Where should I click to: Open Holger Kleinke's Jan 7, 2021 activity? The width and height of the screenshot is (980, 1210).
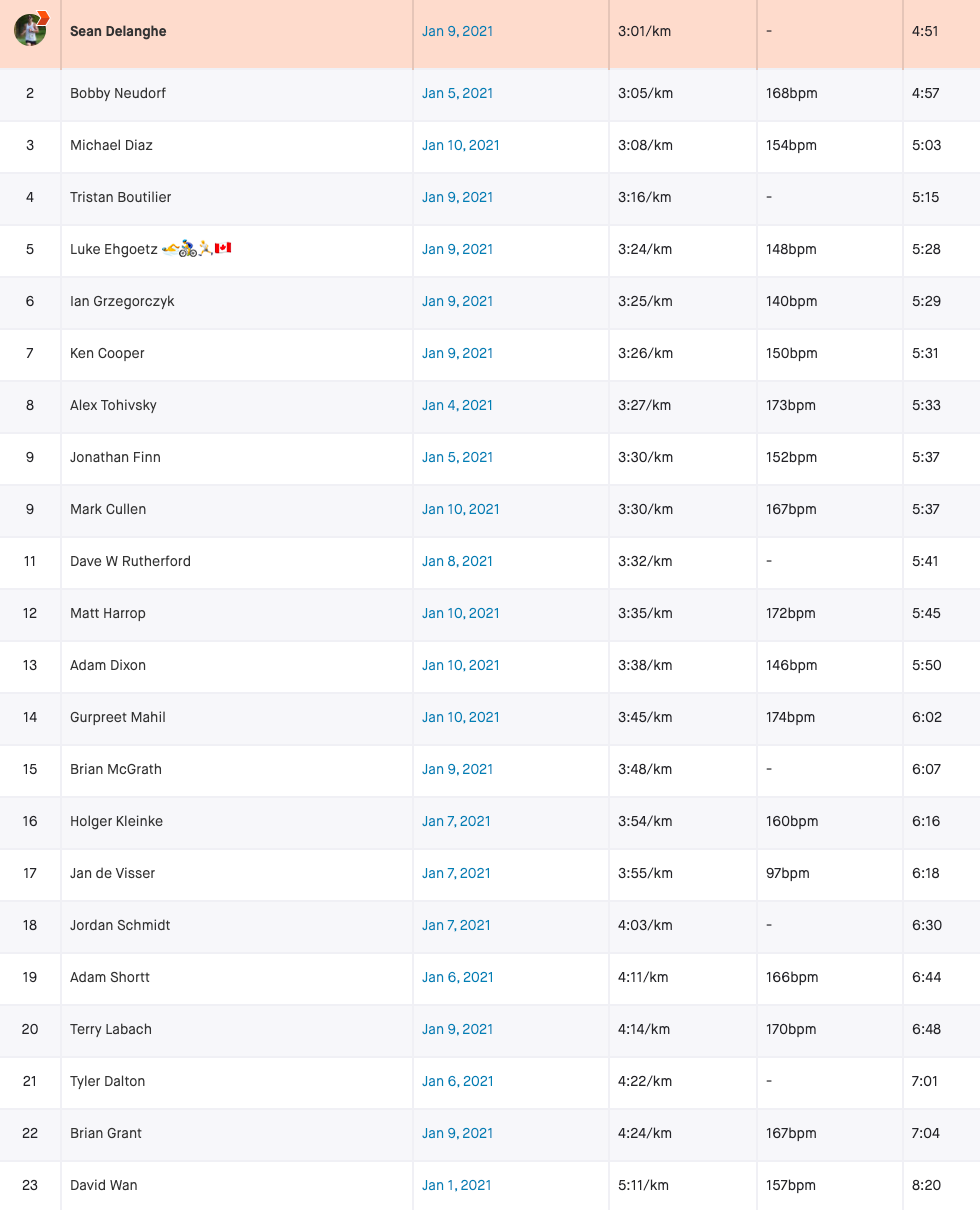[456, 821]
